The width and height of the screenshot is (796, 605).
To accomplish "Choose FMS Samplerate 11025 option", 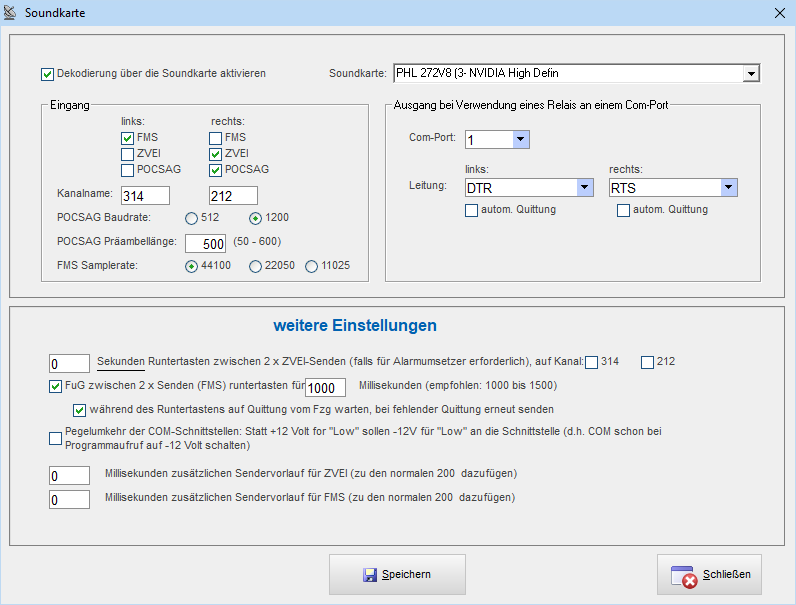I will click(312, 266).
